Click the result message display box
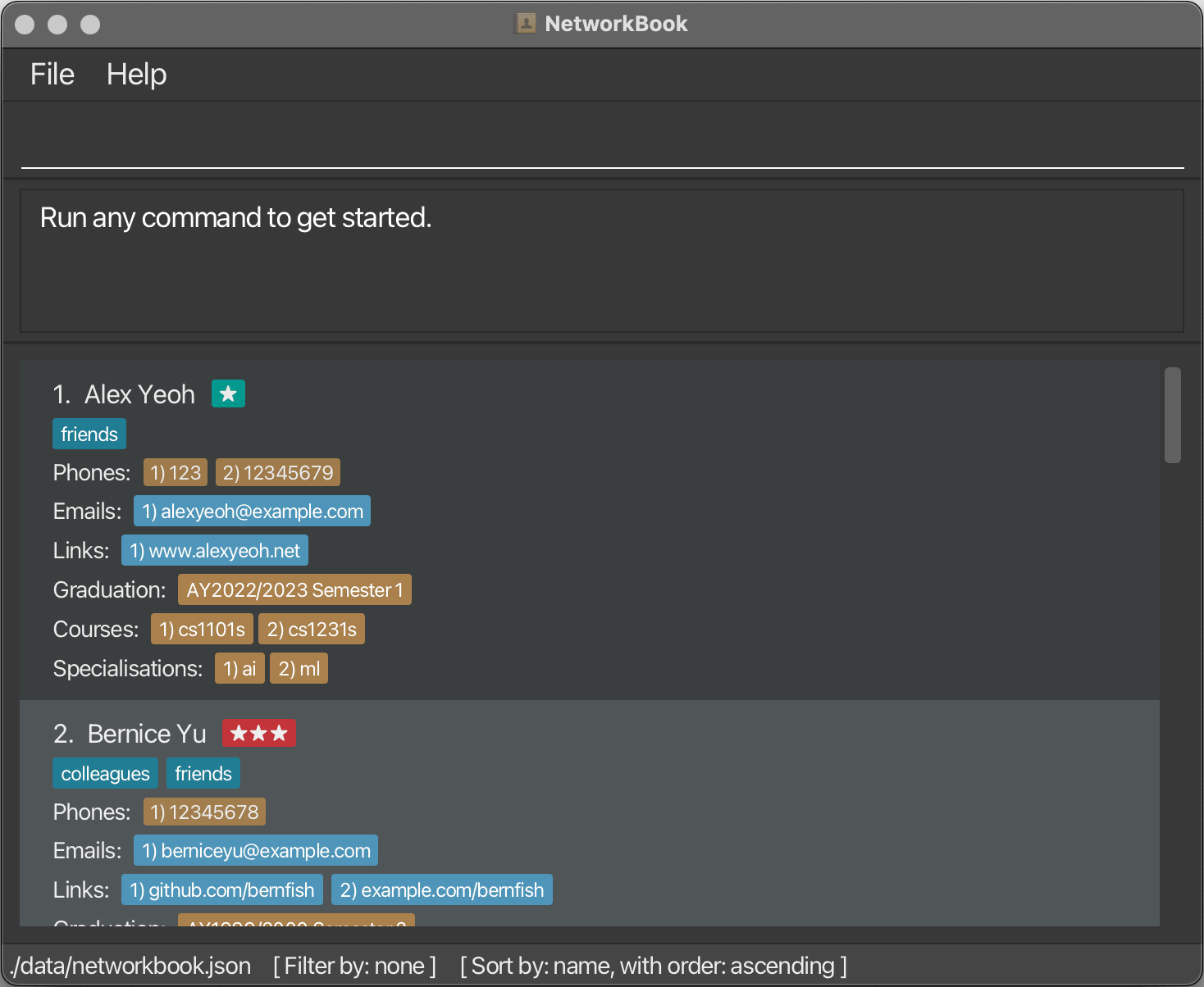 602,261
